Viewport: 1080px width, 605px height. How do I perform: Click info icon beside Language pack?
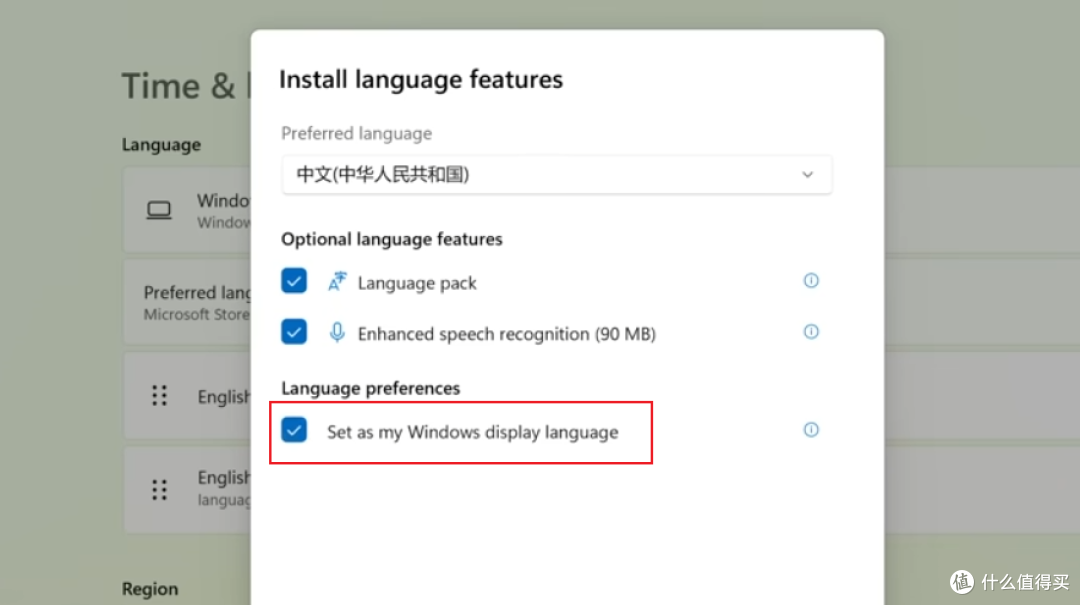tap(811, 280)
